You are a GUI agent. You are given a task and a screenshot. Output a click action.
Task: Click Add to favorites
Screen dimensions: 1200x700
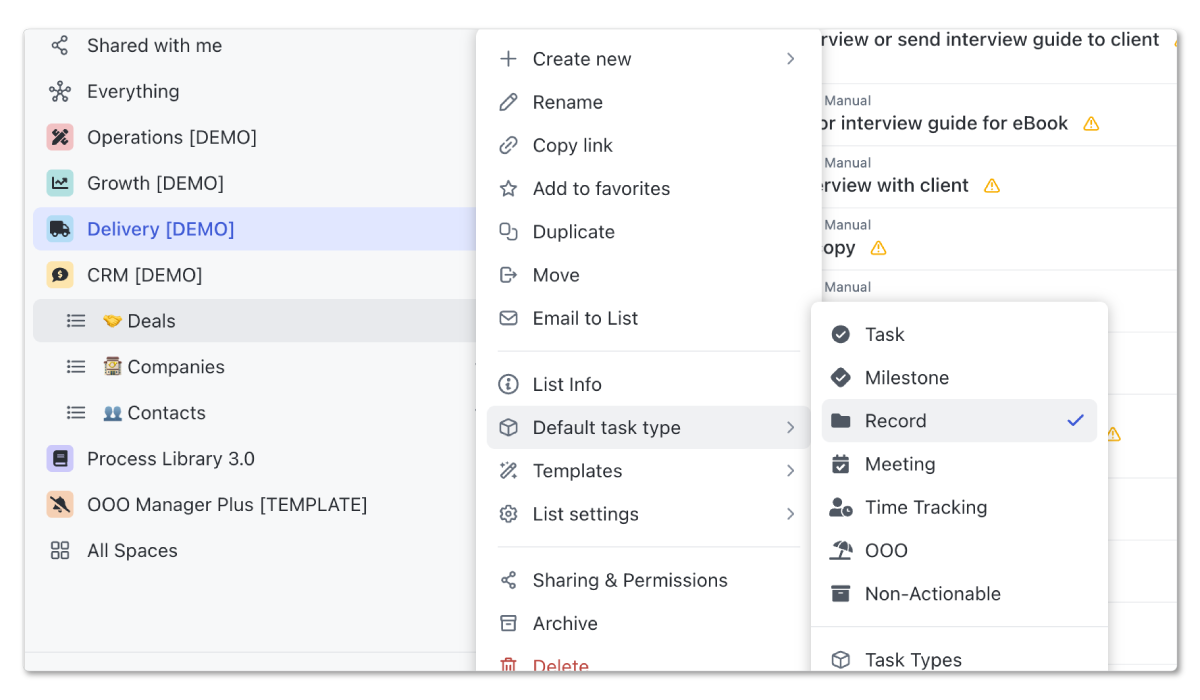[x=601, y=188]
